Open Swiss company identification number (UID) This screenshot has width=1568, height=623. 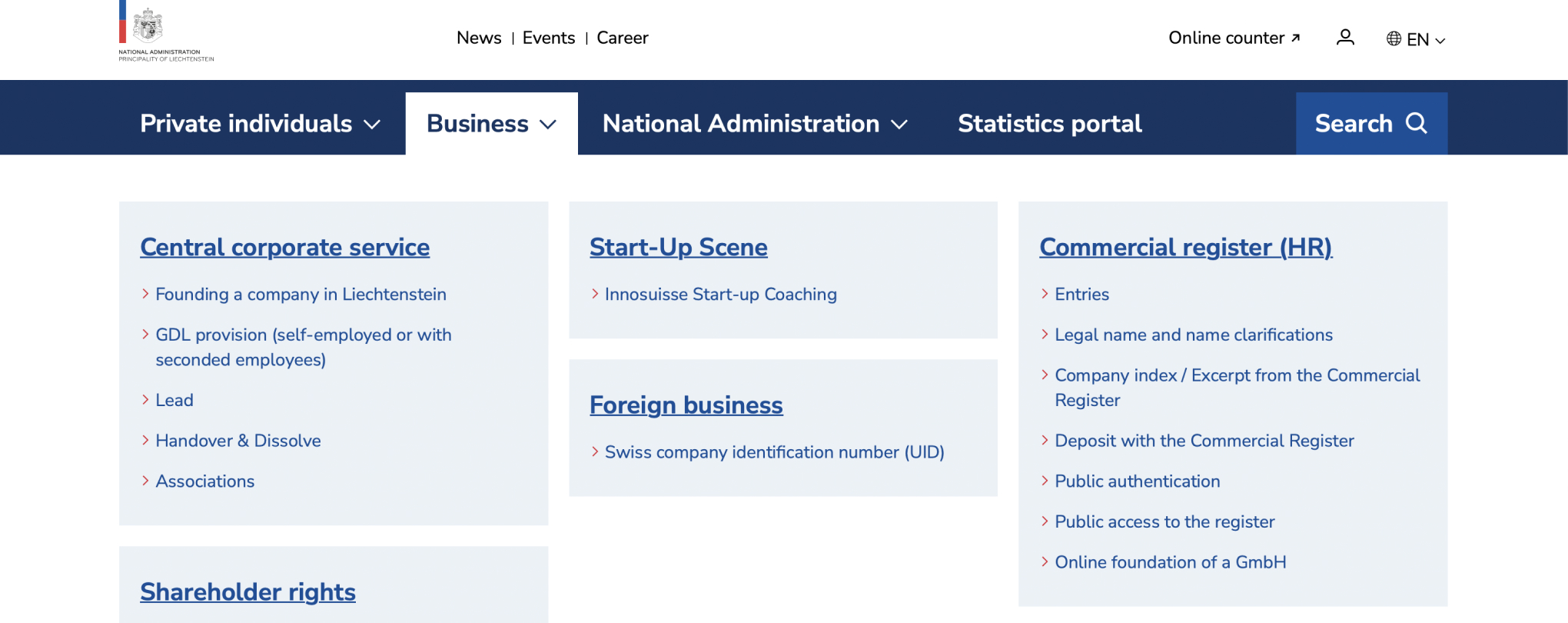pos(774,452)
